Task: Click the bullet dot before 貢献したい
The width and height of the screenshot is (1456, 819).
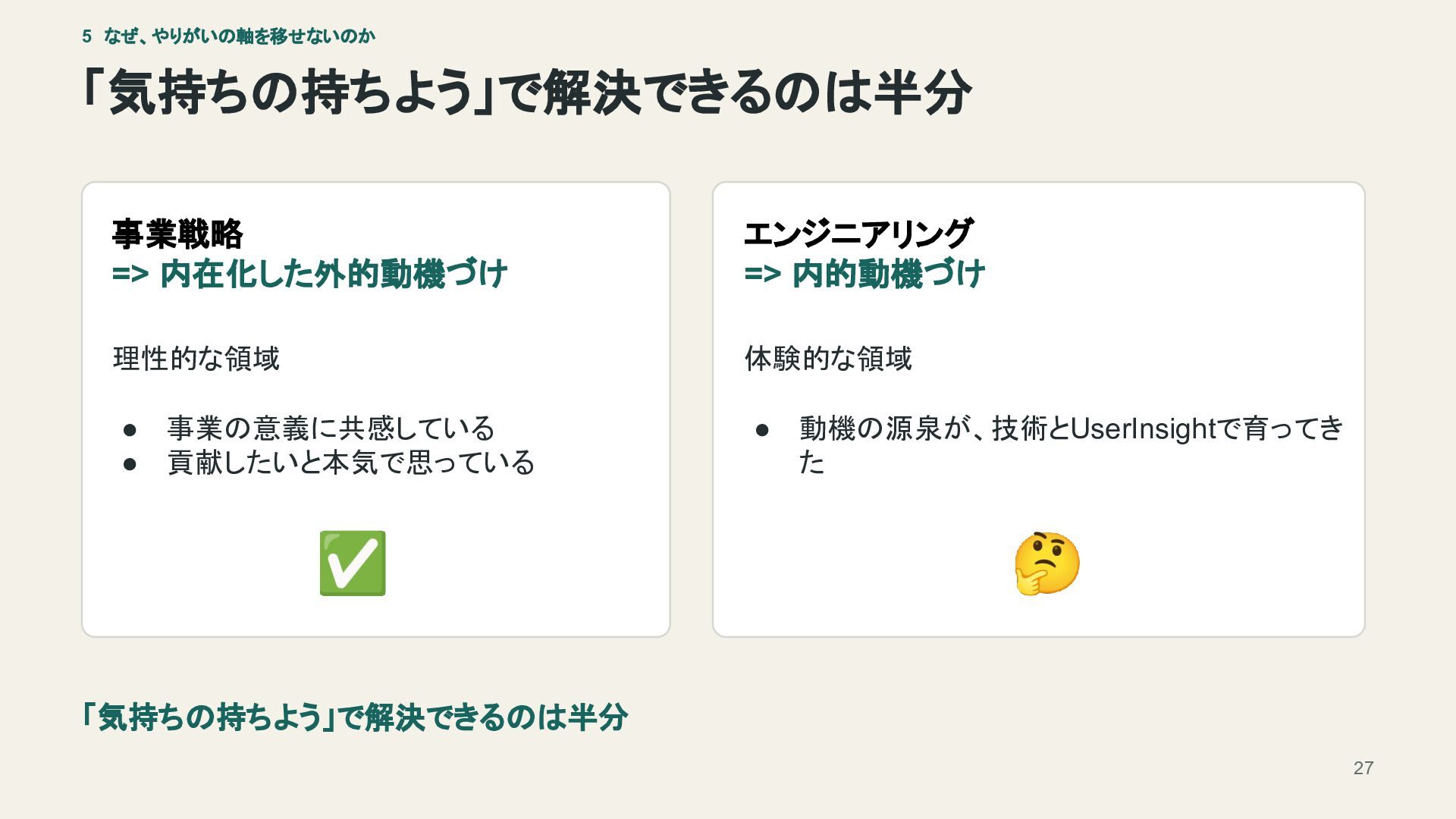Action: click(130, 464)
